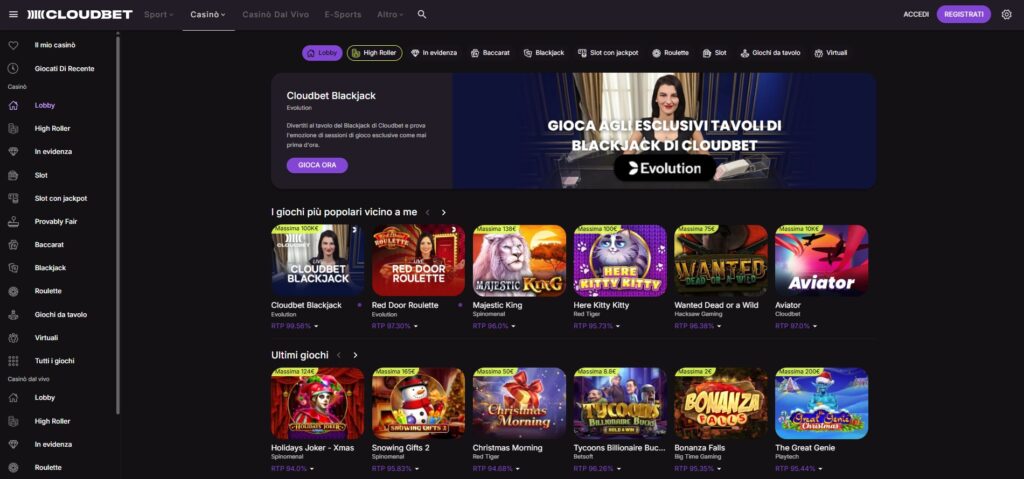The width and height of the screenshot is (1024, 479).
Task: Open The Great Genie thumbnail
Action: coord(822,403)
